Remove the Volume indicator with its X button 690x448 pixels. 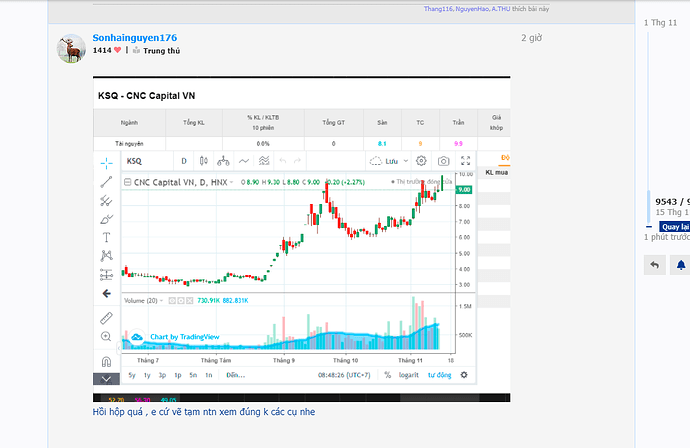tap(190, 301)
